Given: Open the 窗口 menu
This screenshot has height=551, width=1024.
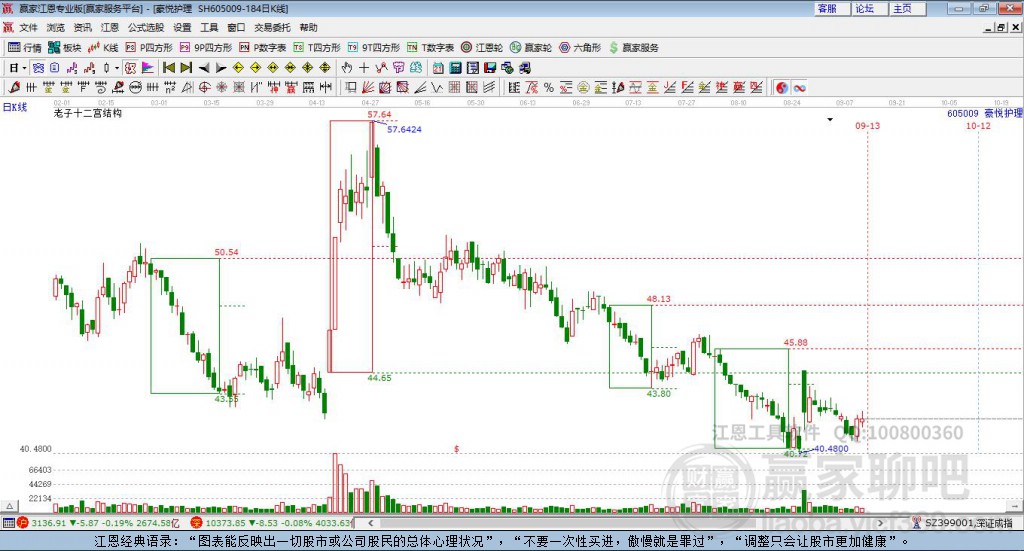Looking at the screenshot, I should pyautogui.click(x=236, y=27).
